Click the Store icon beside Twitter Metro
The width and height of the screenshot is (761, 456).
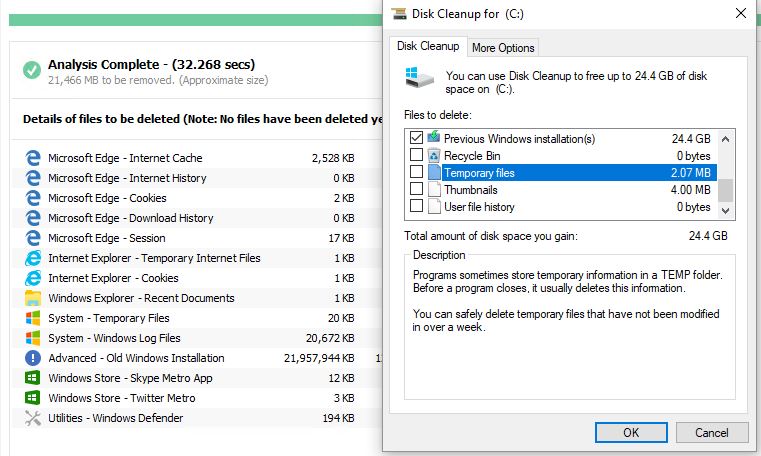(33, 398)
